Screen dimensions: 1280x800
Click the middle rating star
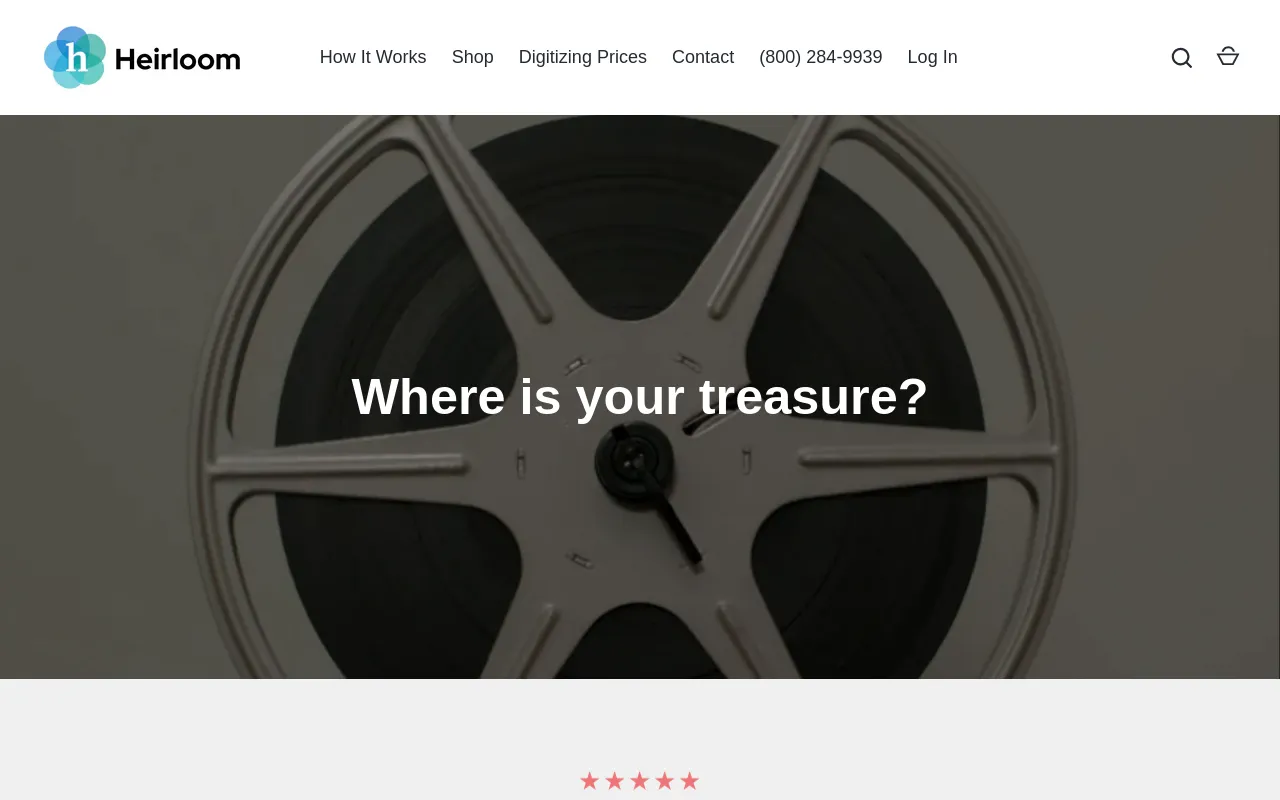[x=639, y=781]
